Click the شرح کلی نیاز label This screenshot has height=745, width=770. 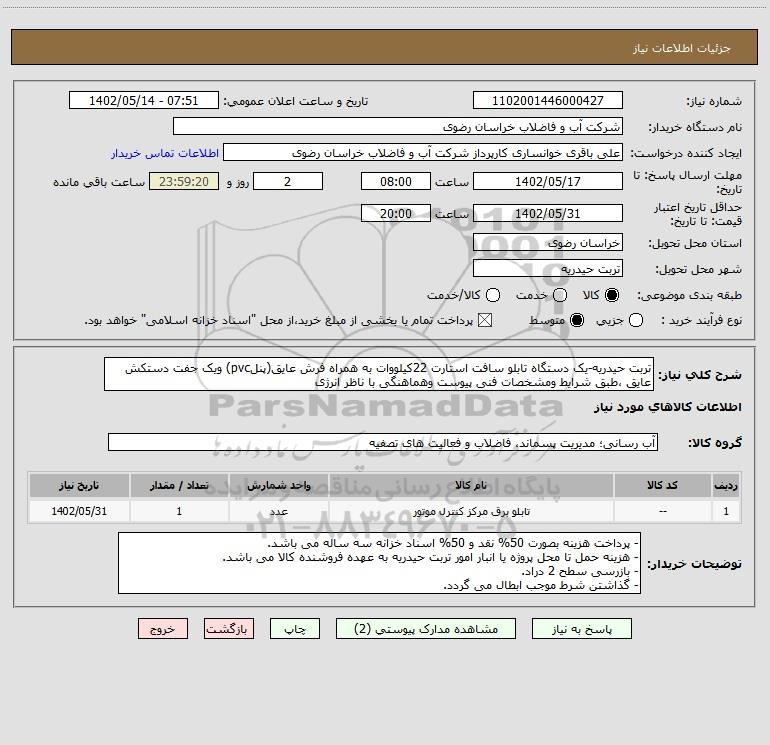pos(700,375)
